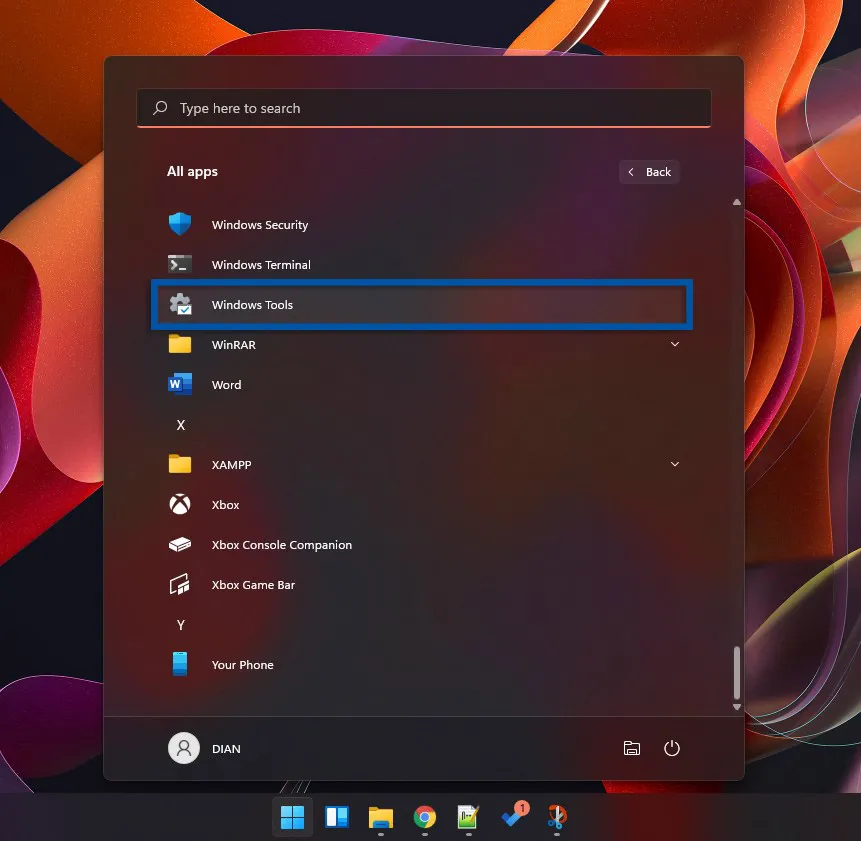Click the Power icon in the Start menu
Image resolution: width=861 pixels, height=841 pixels.
[671, 748]
